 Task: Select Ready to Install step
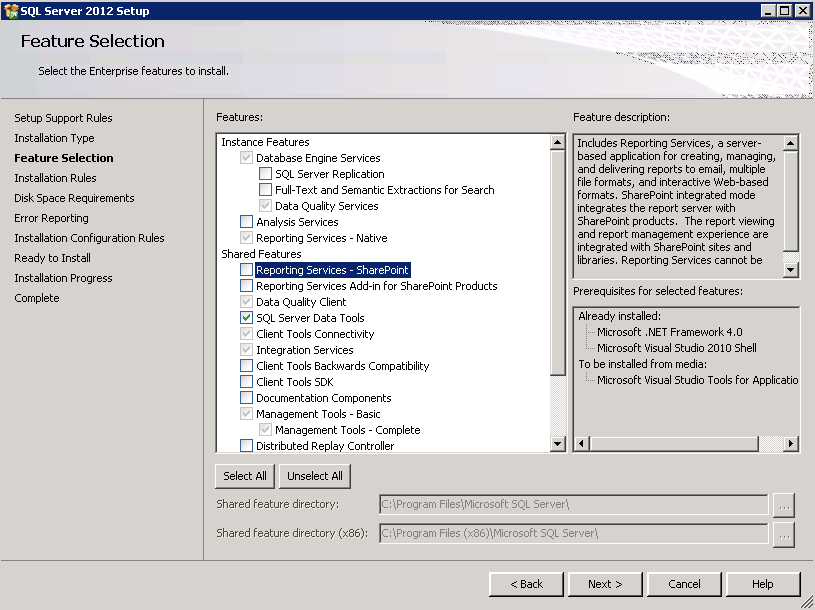click(52, 258)
